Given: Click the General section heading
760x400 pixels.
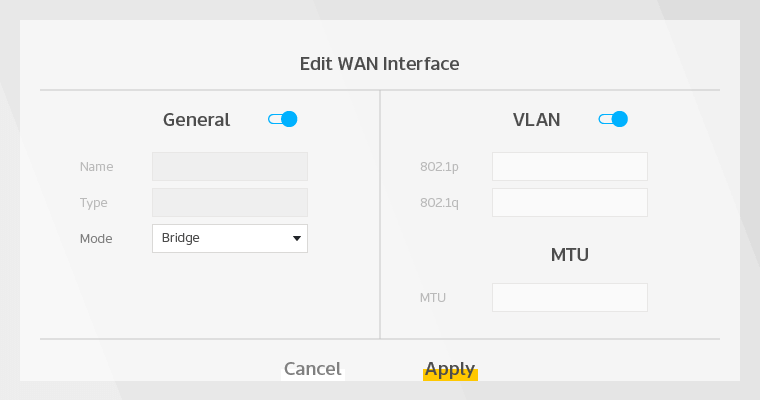Looking at the screenshot, I should 196,120.
